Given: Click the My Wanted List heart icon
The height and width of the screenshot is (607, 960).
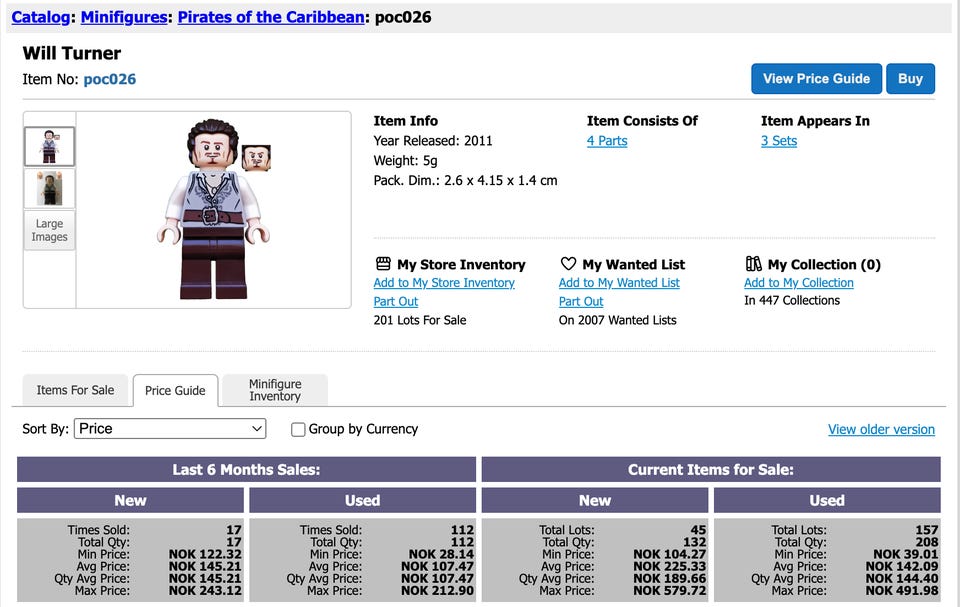Looking at the screenshot, I should point(568,264).
